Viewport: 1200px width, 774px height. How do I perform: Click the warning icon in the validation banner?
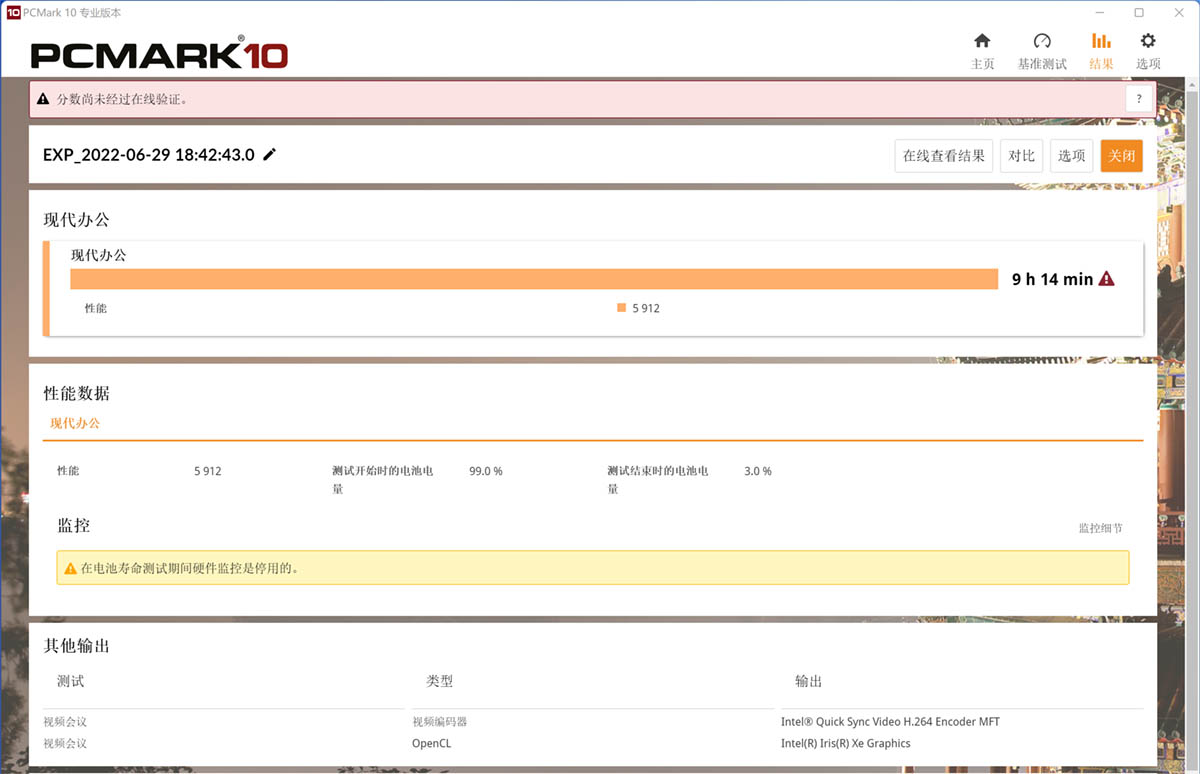[x=41, y=99]
